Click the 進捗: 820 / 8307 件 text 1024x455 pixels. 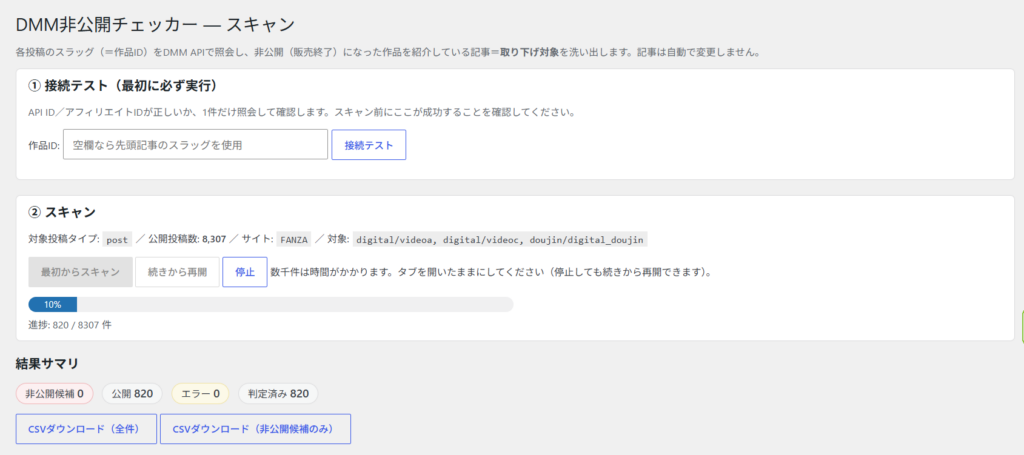(x=70, y=324)
